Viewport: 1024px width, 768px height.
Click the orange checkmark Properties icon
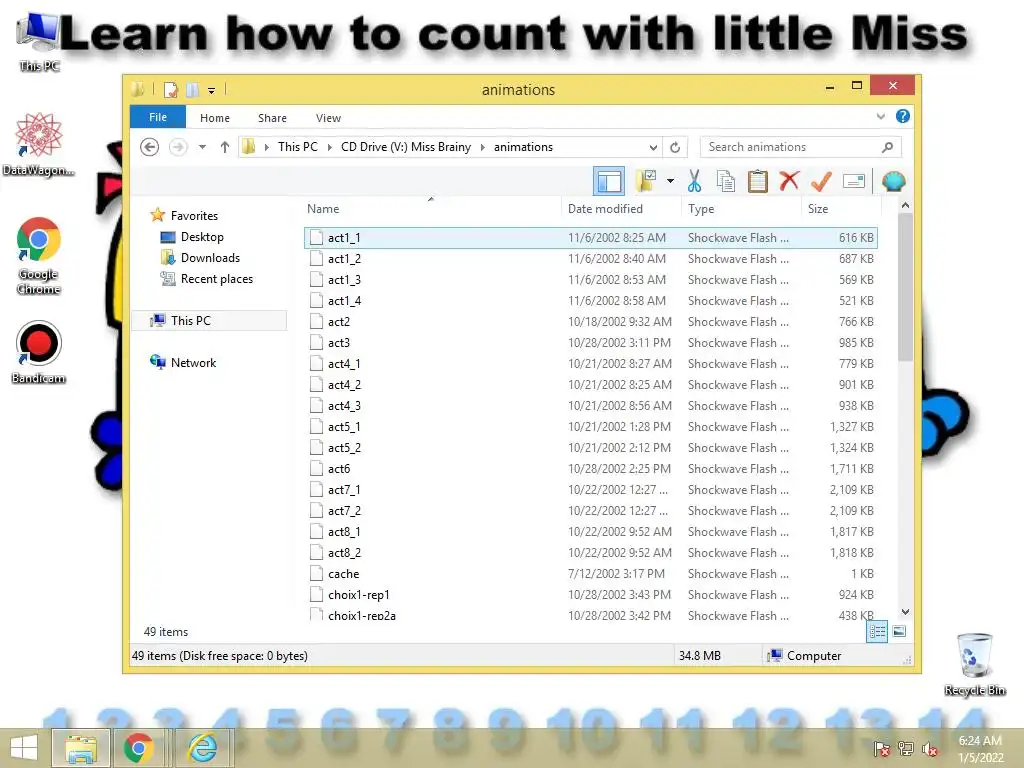pos(821,181)
